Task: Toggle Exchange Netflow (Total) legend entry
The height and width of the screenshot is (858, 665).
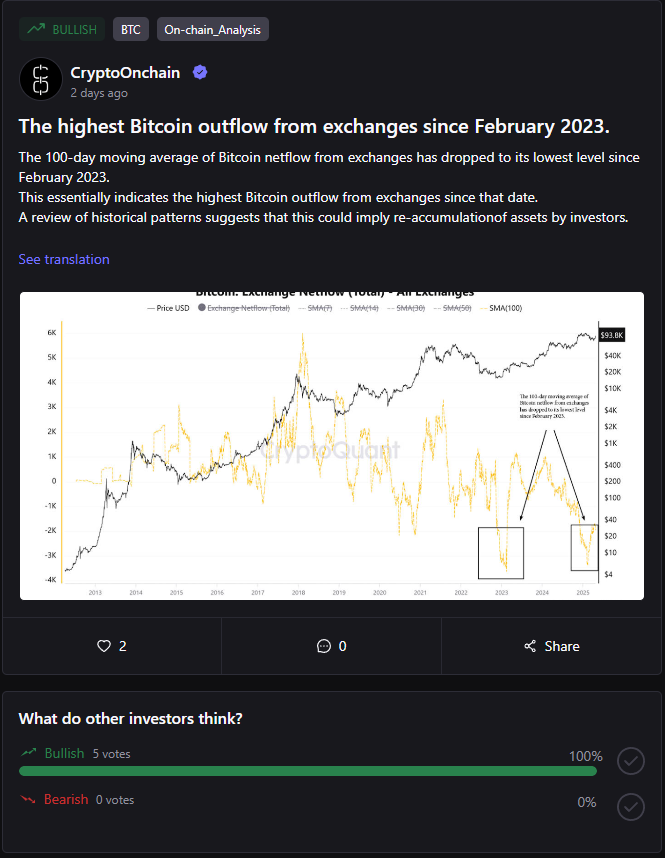Action: coord(244,308)
